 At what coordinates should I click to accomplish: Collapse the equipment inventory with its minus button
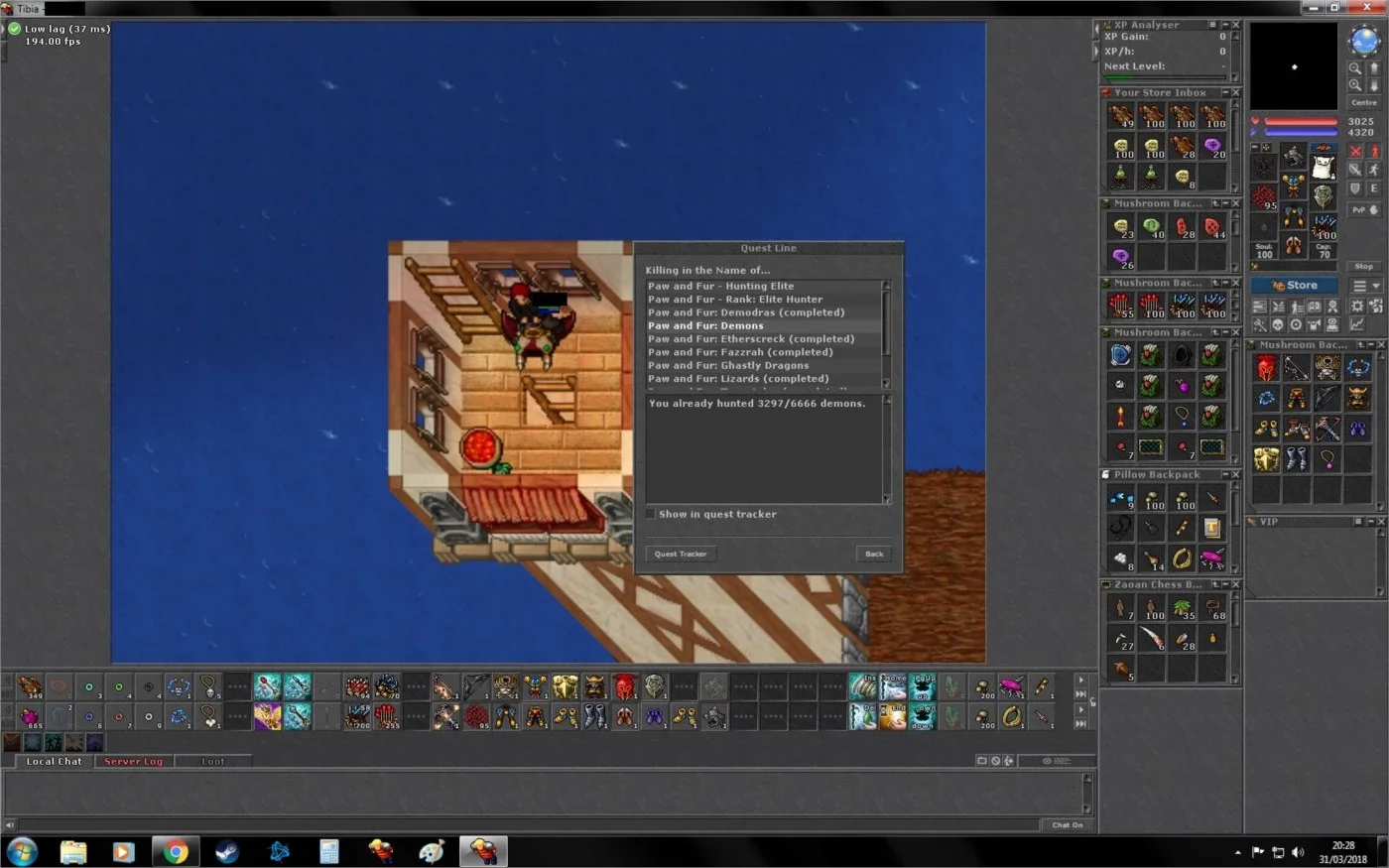click(1255, 147)
